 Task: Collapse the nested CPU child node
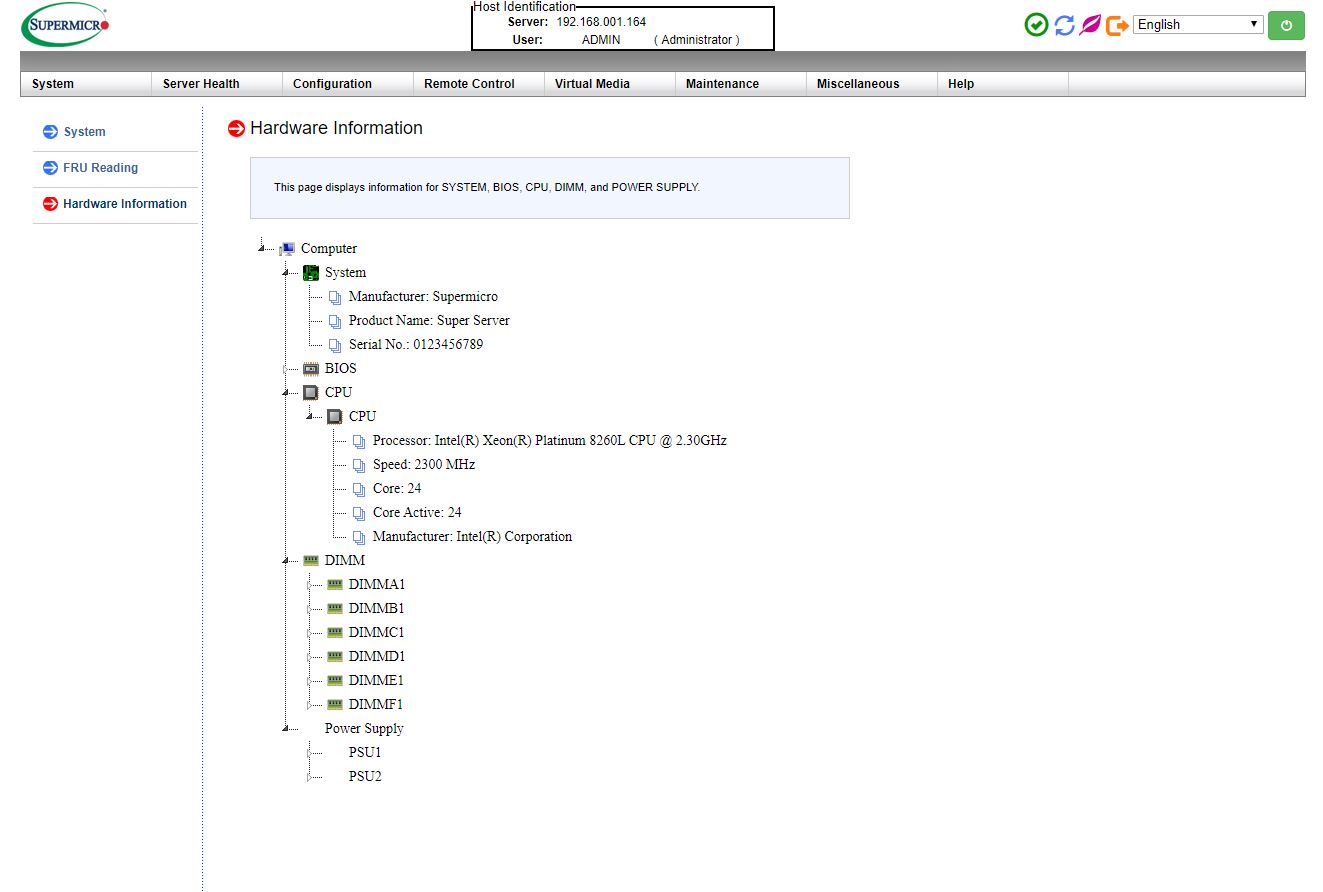[309, 415]
